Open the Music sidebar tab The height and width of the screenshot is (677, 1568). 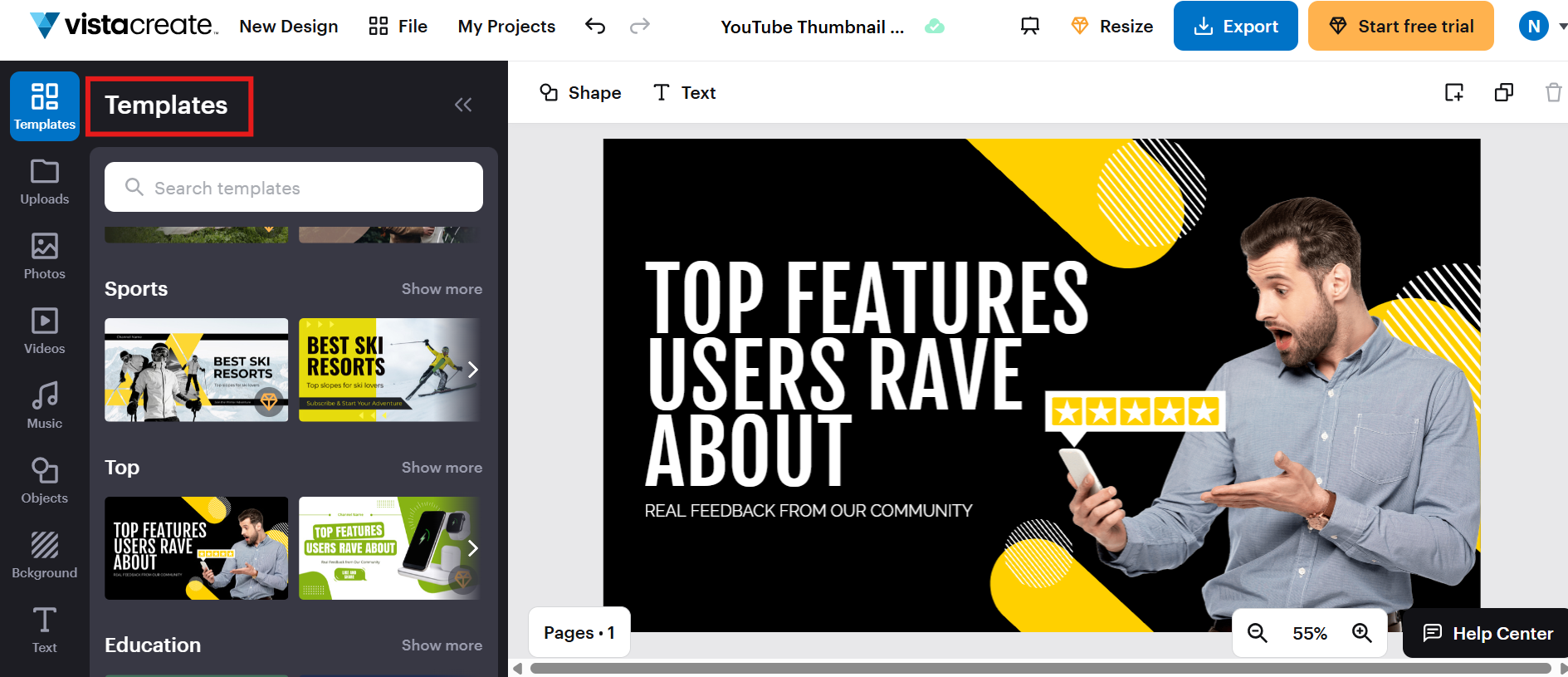coord(45,406)
